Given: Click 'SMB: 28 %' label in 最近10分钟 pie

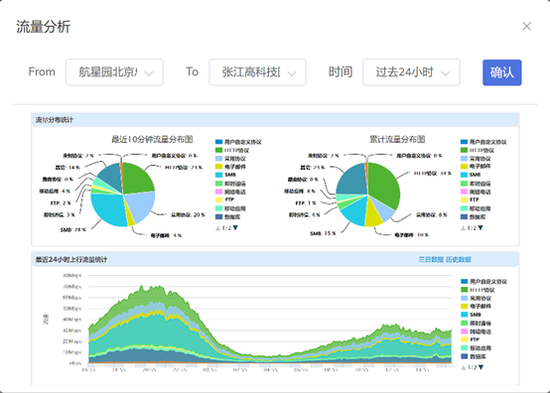Looking at the screenshot, I should click(x=73, y=230).
